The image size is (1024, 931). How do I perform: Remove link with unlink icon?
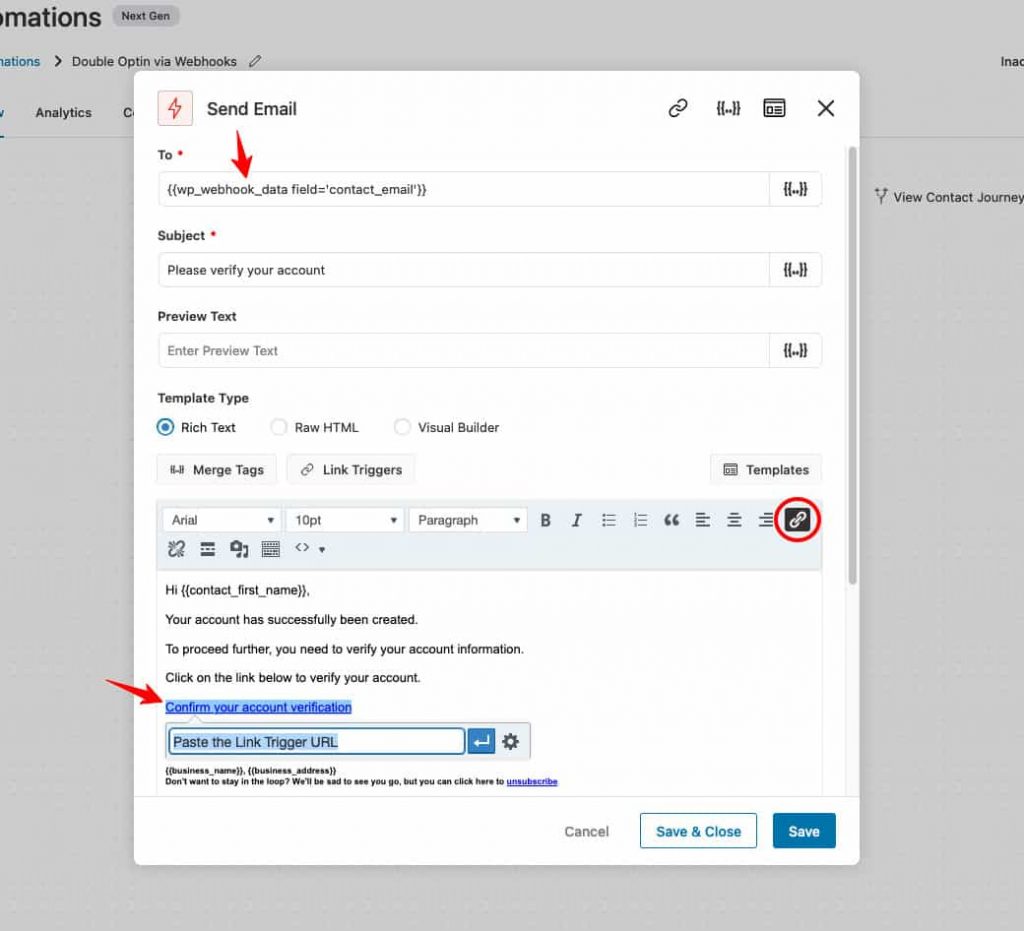(176, 549)
